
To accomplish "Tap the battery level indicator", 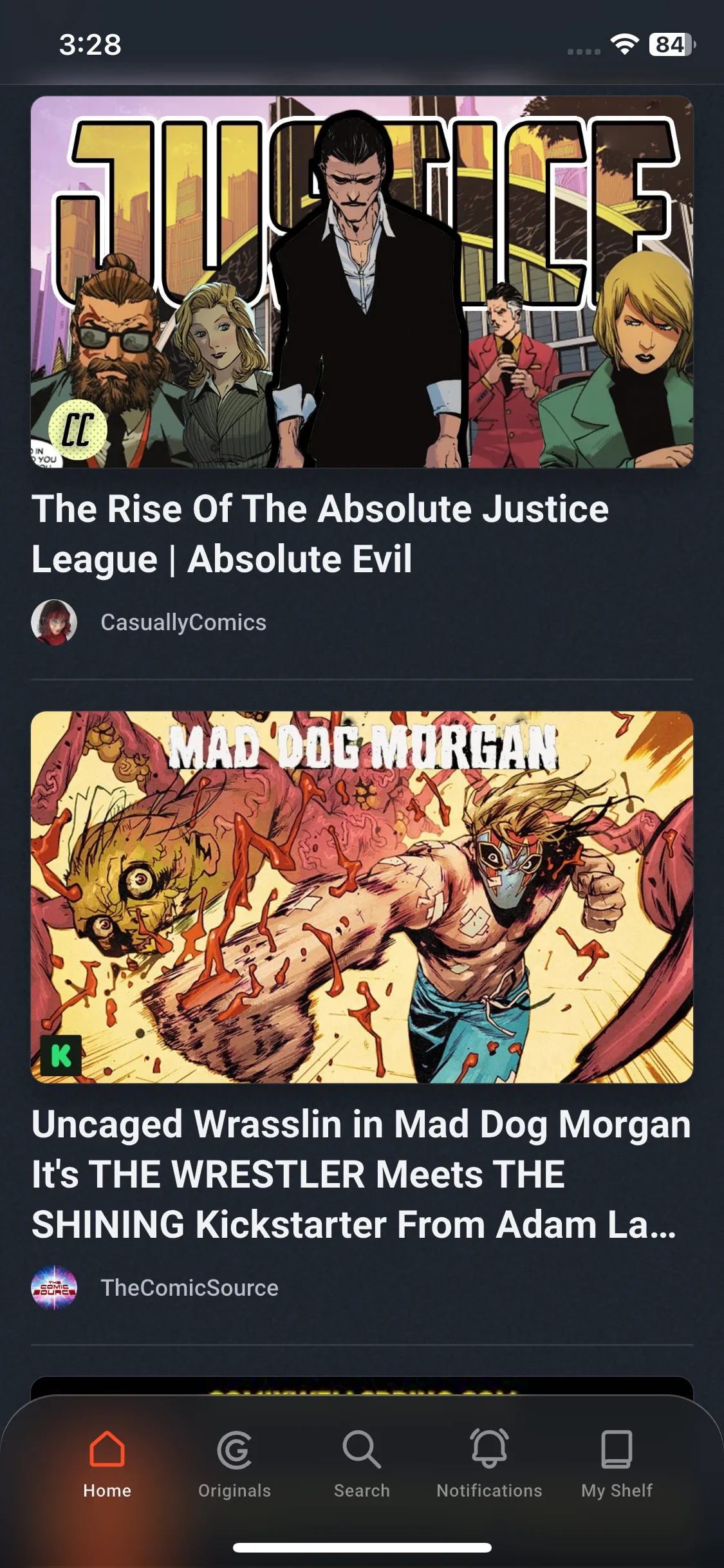I will 672,44.
